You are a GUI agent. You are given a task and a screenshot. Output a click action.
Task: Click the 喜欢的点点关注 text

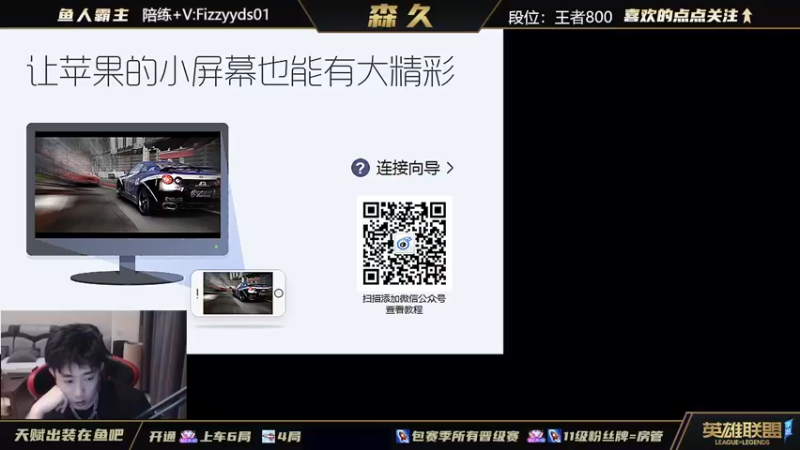681,16
